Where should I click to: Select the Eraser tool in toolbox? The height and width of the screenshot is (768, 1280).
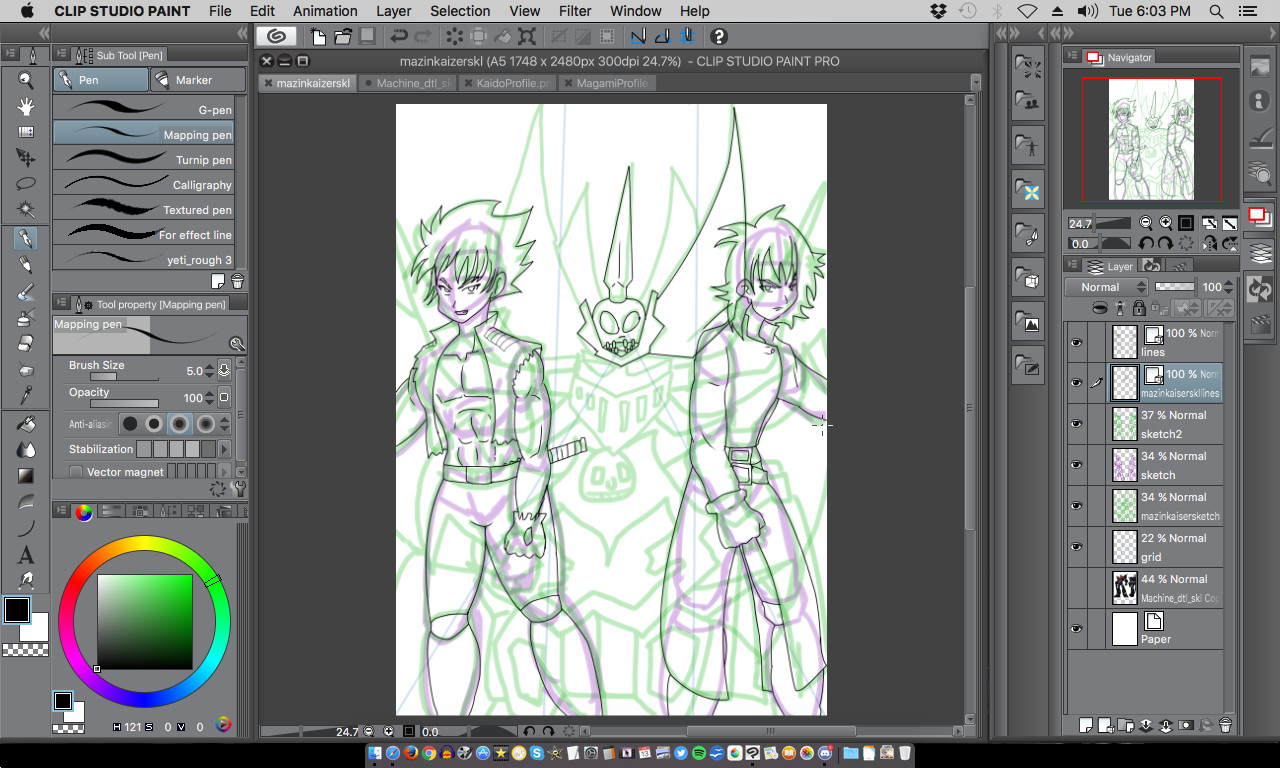[x=26, y=343]
